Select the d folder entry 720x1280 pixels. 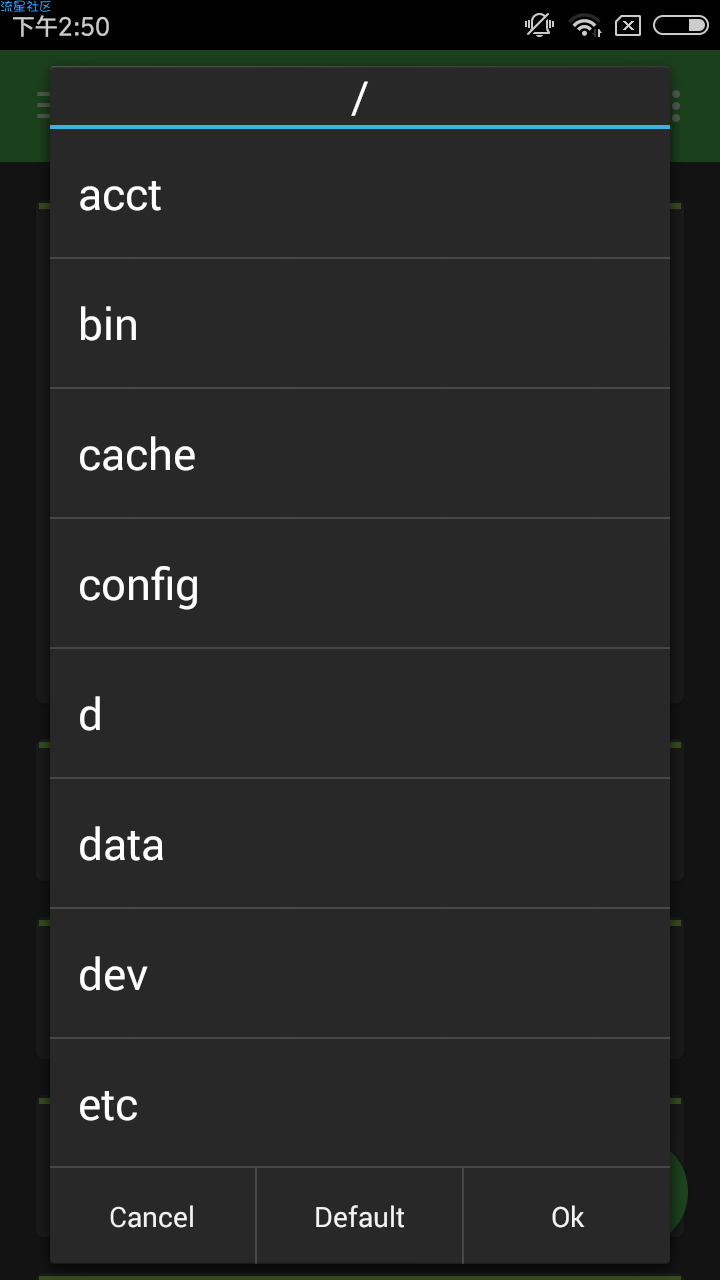tap(360, 714)
